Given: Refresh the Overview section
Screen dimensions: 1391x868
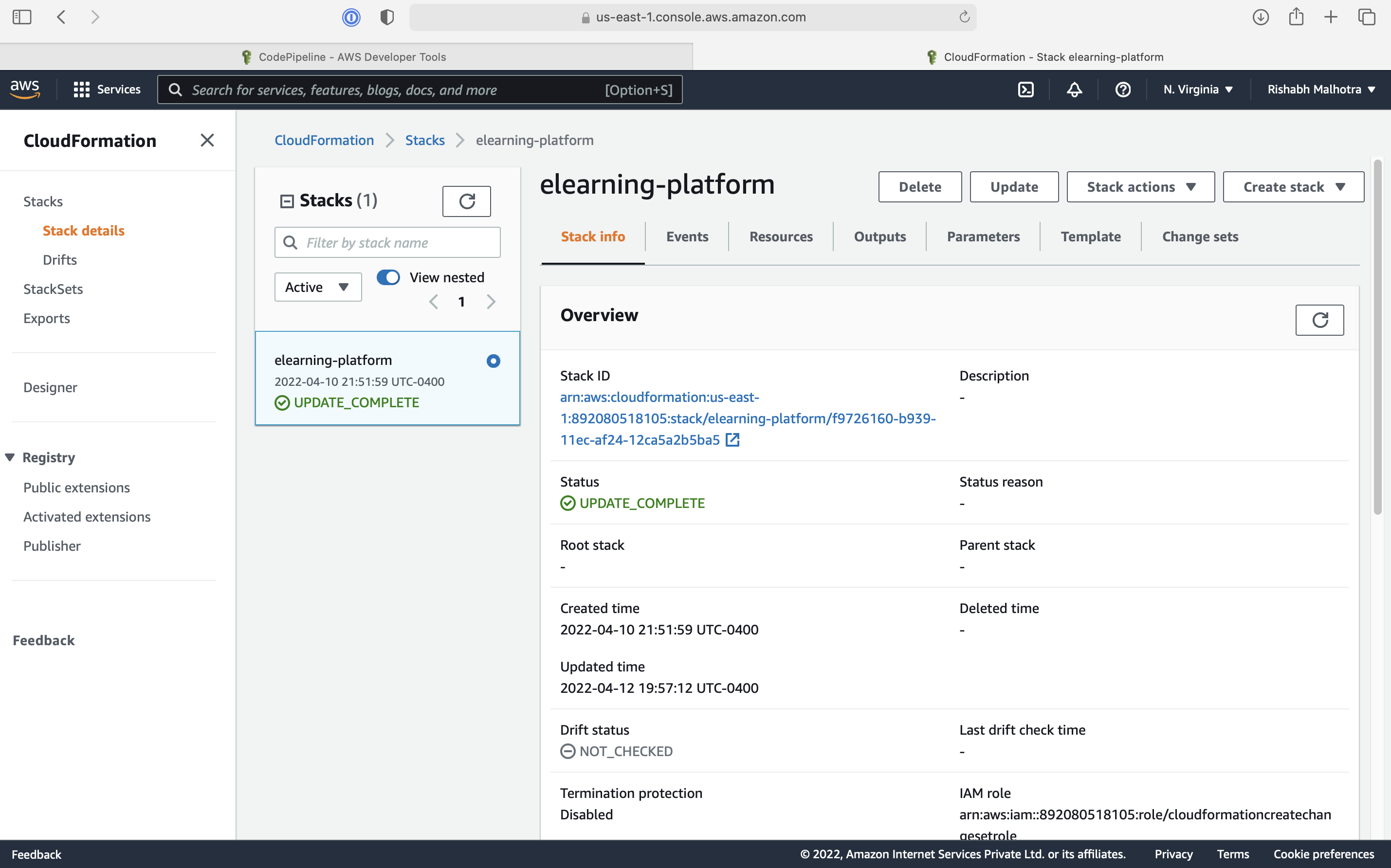Looking at the screenshot, I should [1320, 320].
